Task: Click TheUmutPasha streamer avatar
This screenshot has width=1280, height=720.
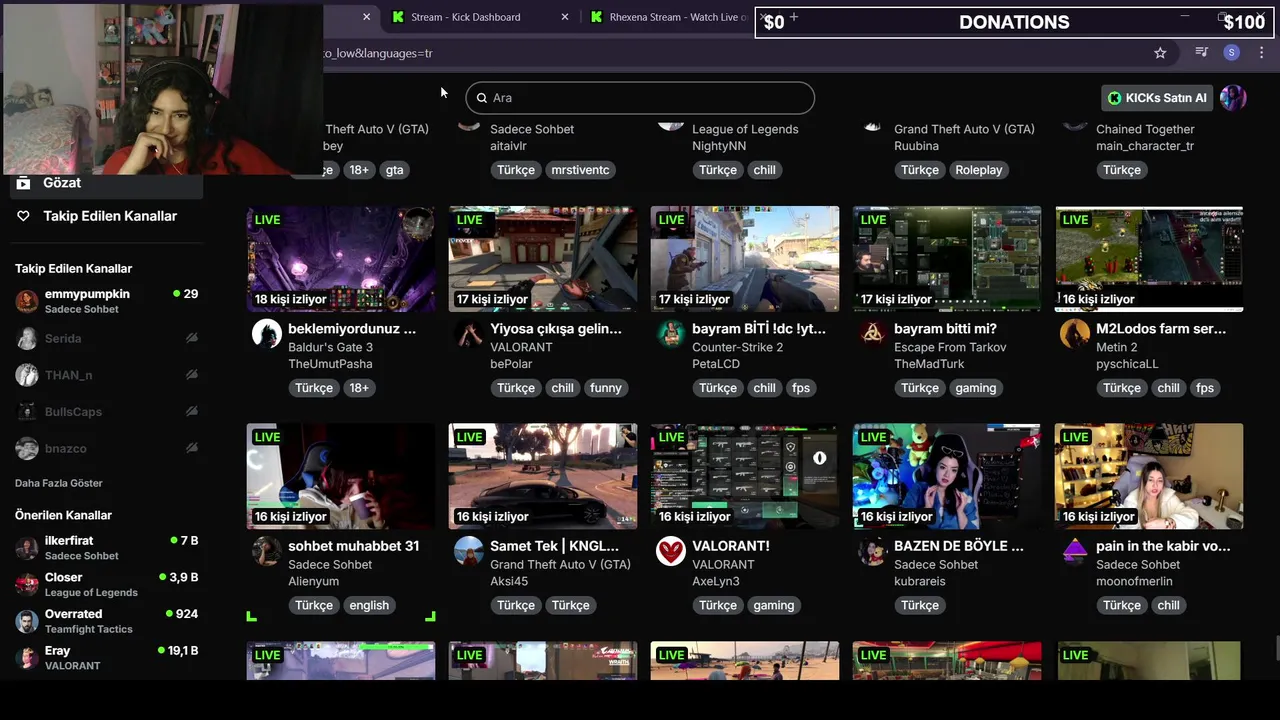Action: [x=266, y=333]
